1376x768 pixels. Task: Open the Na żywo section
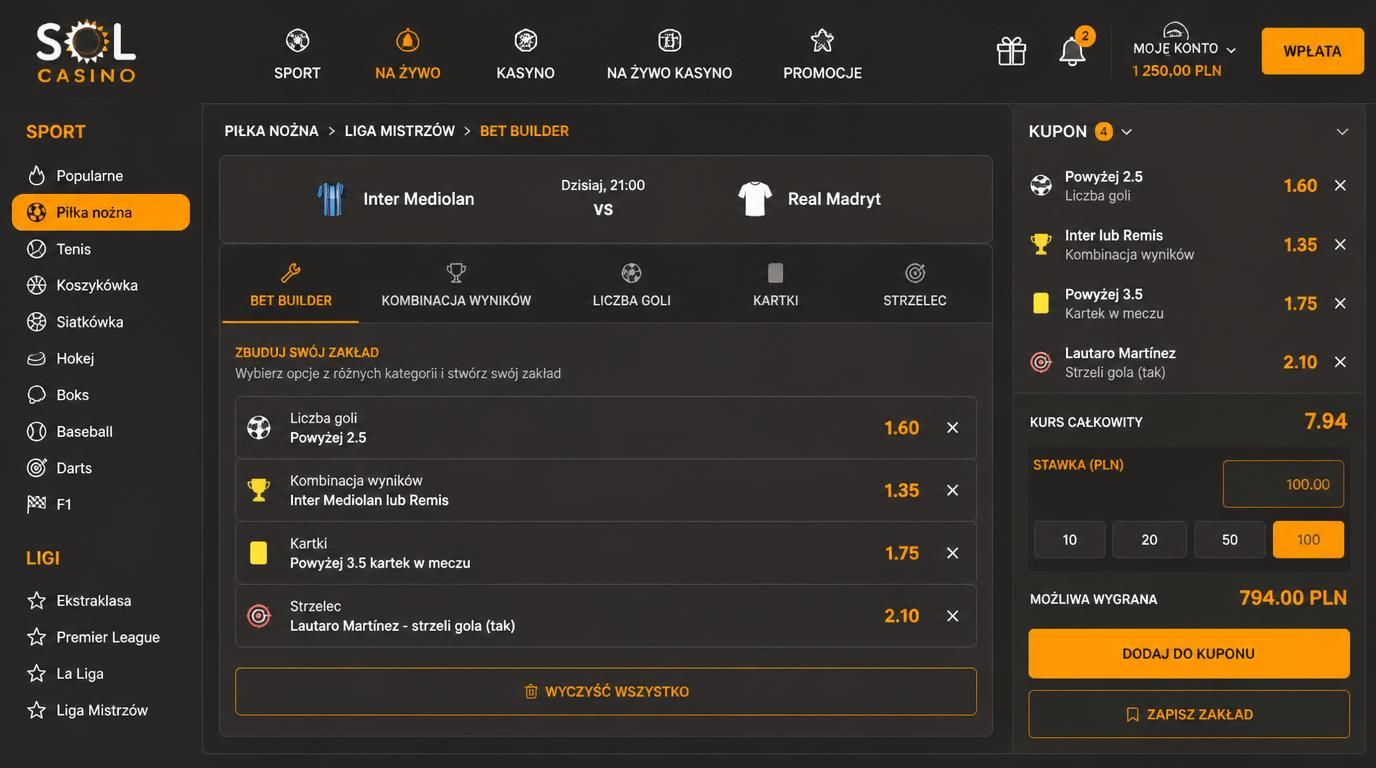407,55
